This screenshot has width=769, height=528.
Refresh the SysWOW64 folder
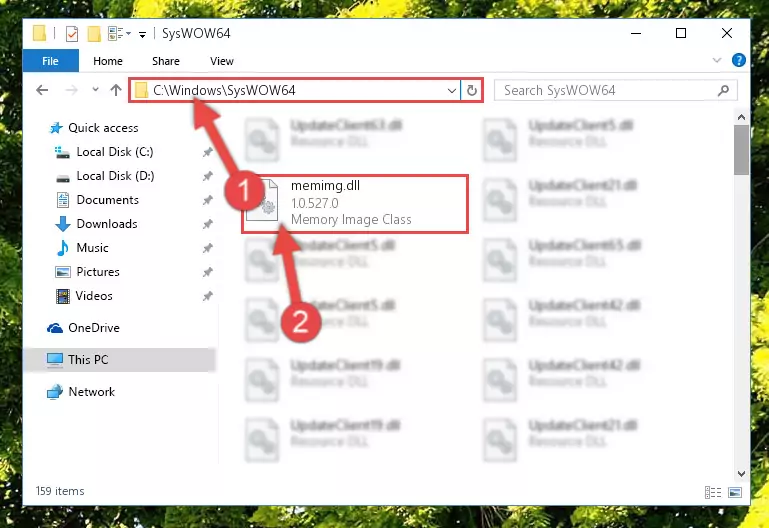(472, 91)
